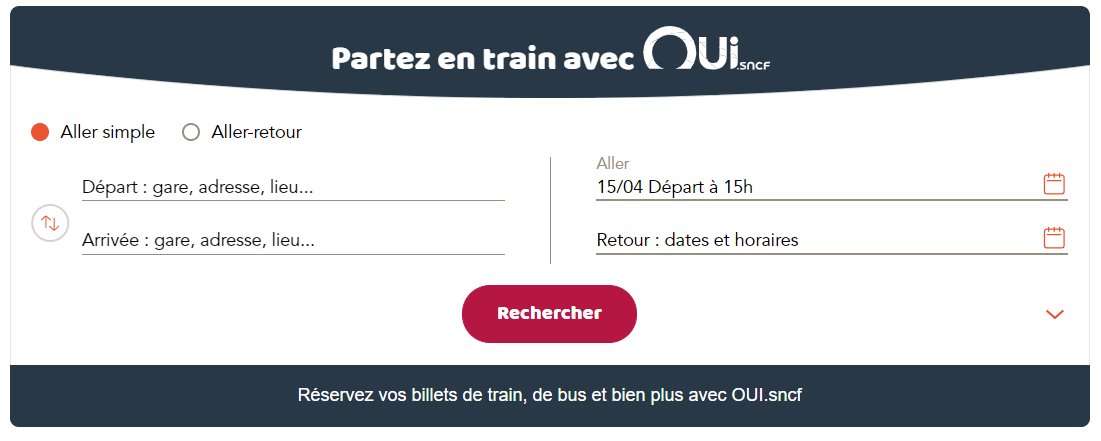Click the dark footer banner

click(550, 395)
